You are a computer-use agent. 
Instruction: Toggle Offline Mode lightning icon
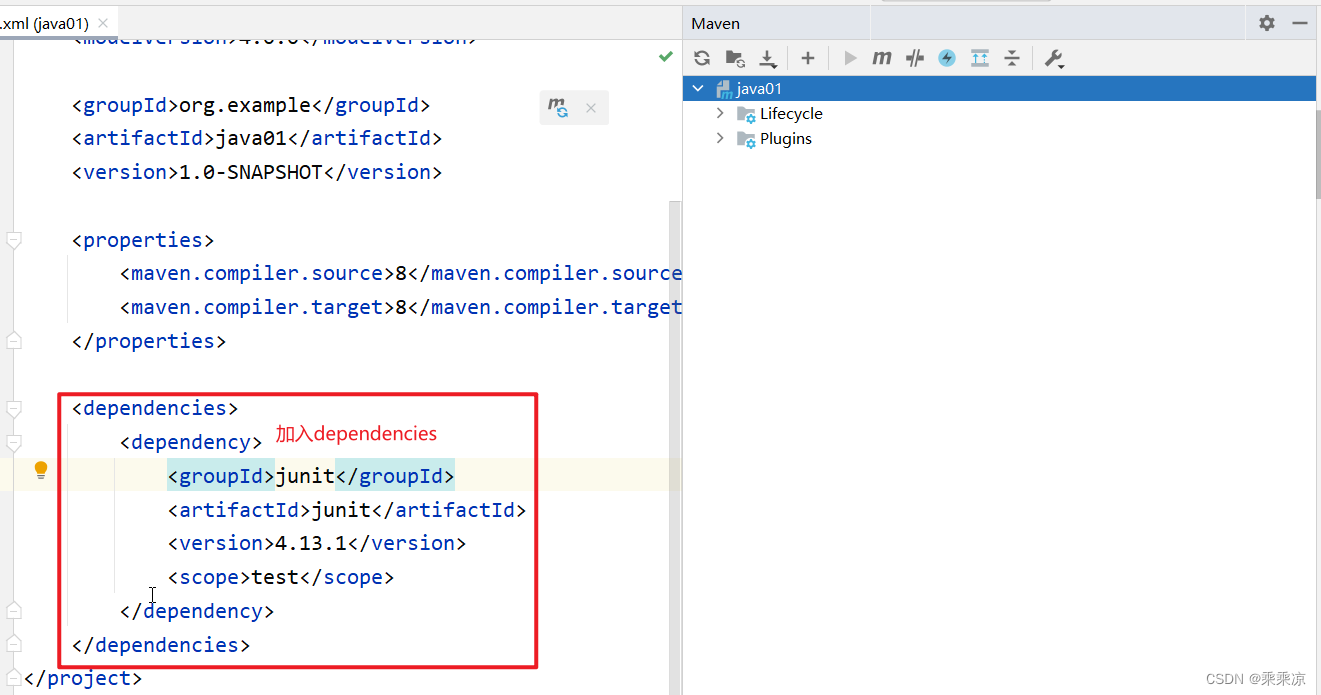(x=946, y=58)
